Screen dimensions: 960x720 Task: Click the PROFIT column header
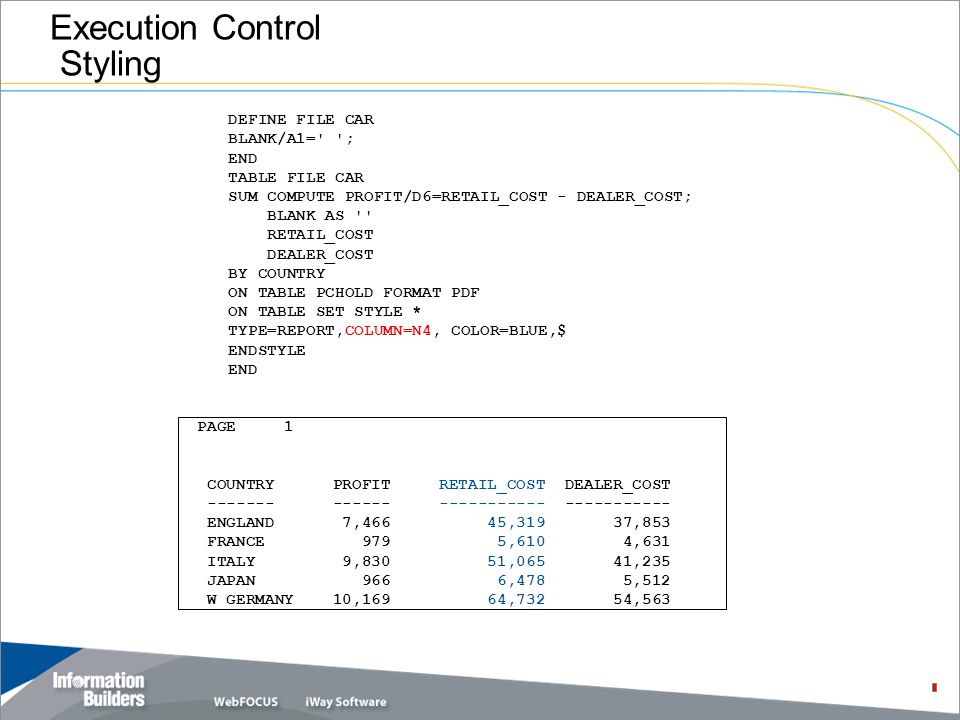tap(362, 484)
